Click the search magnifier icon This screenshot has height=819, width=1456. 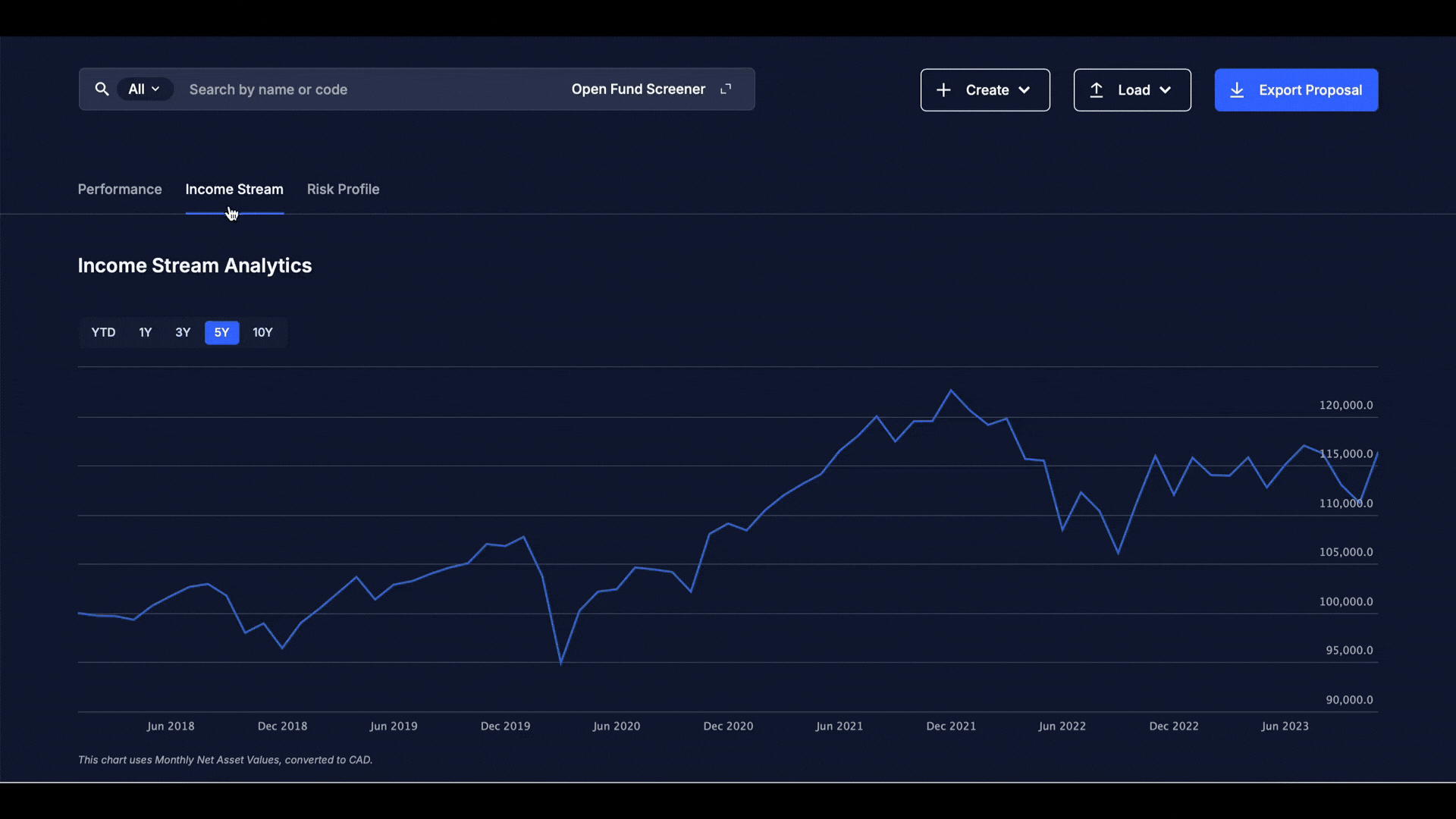coord(102,89)
